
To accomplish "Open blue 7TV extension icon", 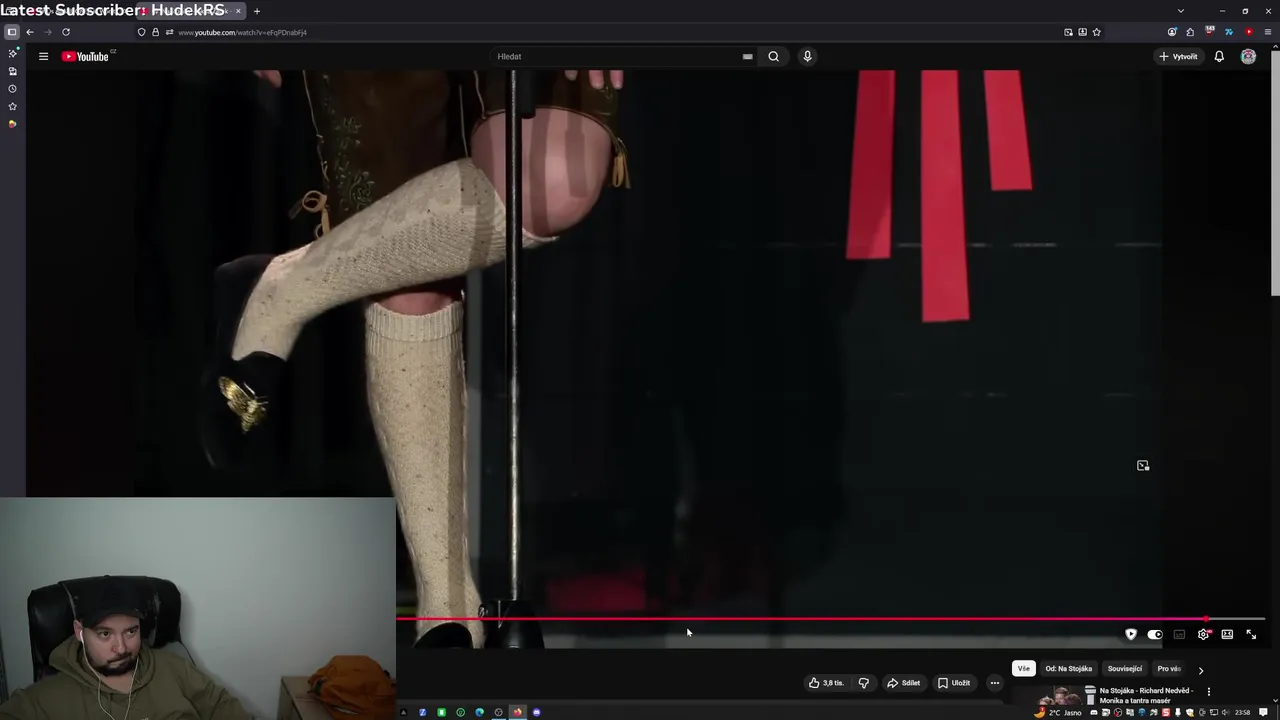I will pos(1229,32).
